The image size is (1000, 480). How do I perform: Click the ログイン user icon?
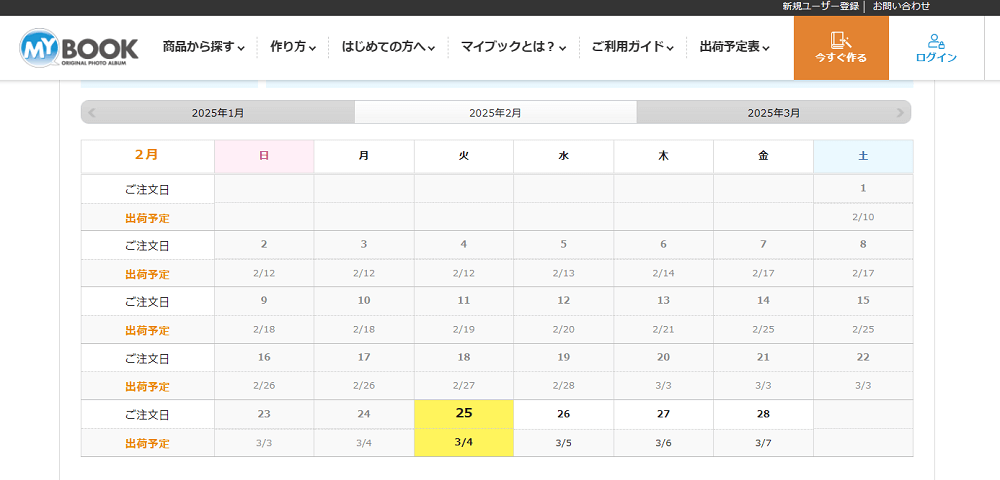[x=936, y=41]
